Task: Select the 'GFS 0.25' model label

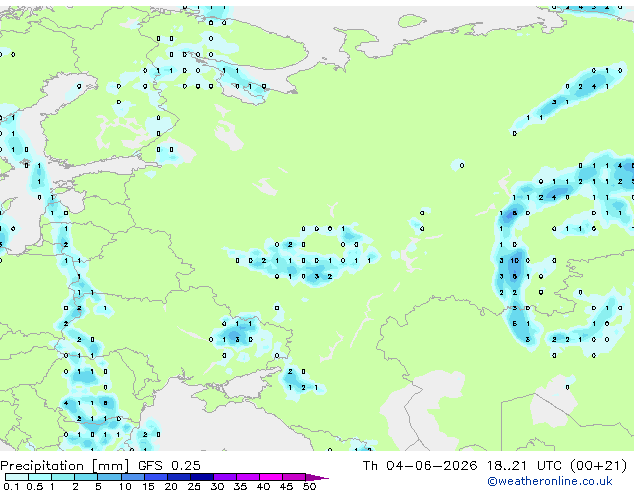Action: [169, 466]
